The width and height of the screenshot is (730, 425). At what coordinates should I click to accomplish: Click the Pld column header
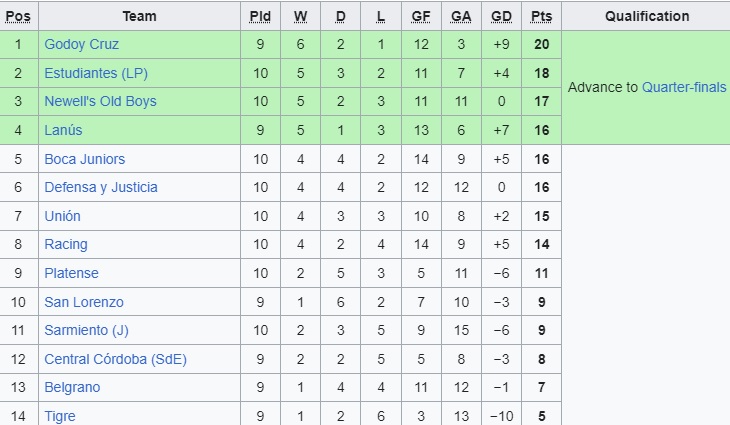(259, 16)
